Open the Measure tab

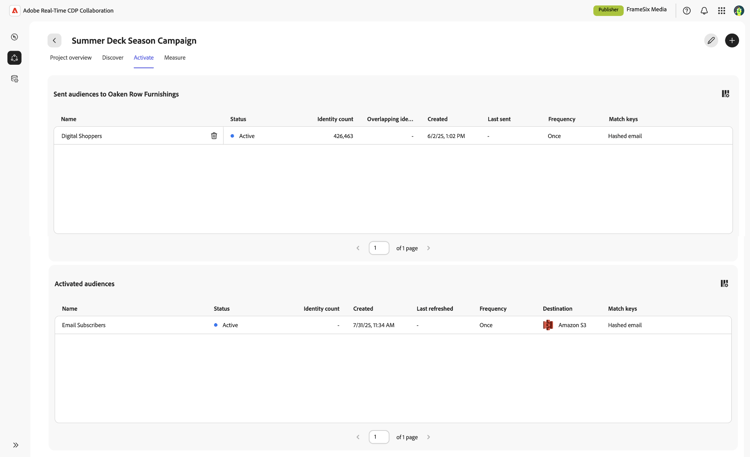175,58
